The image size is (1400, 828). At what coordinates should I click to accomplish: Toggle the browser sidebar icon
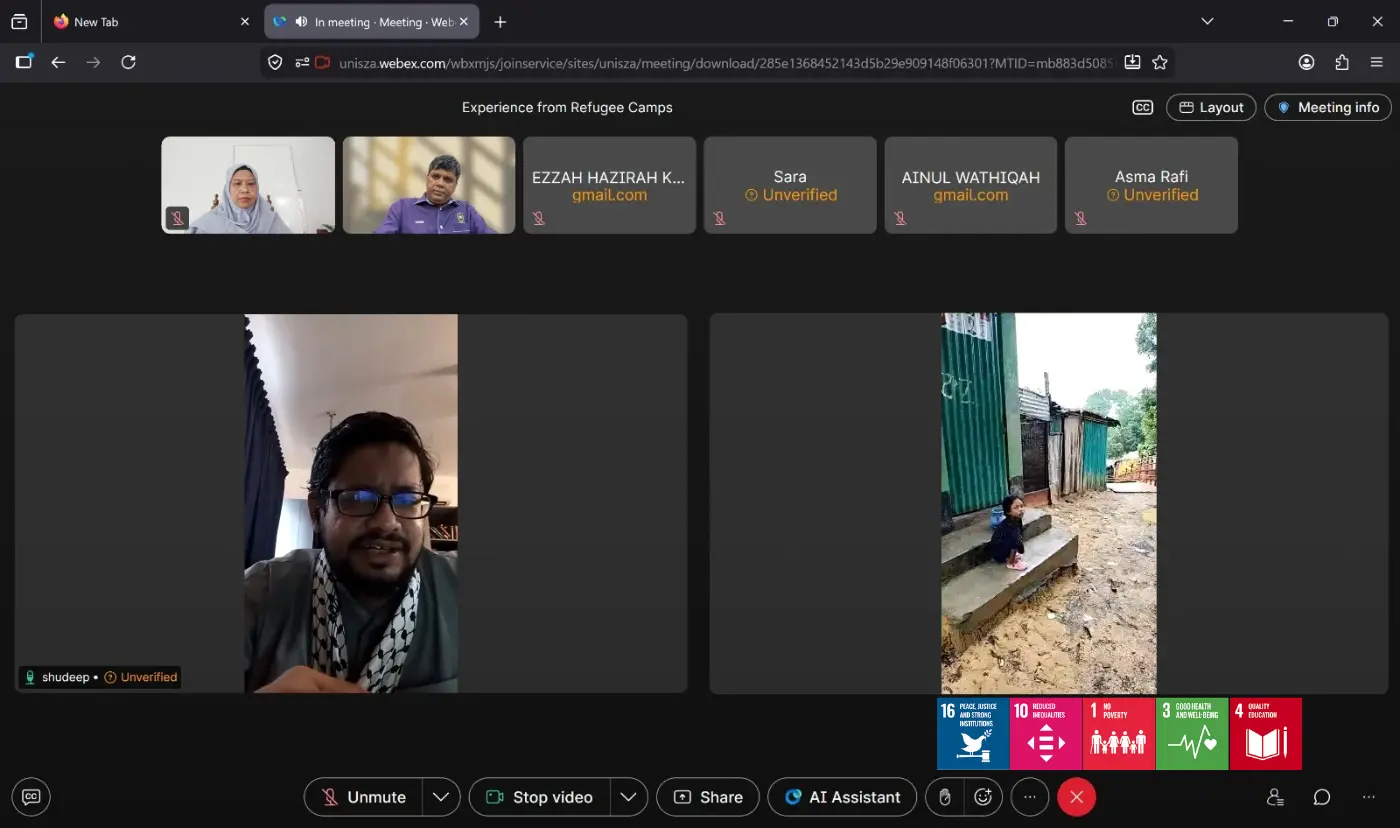tap(24, 62)
